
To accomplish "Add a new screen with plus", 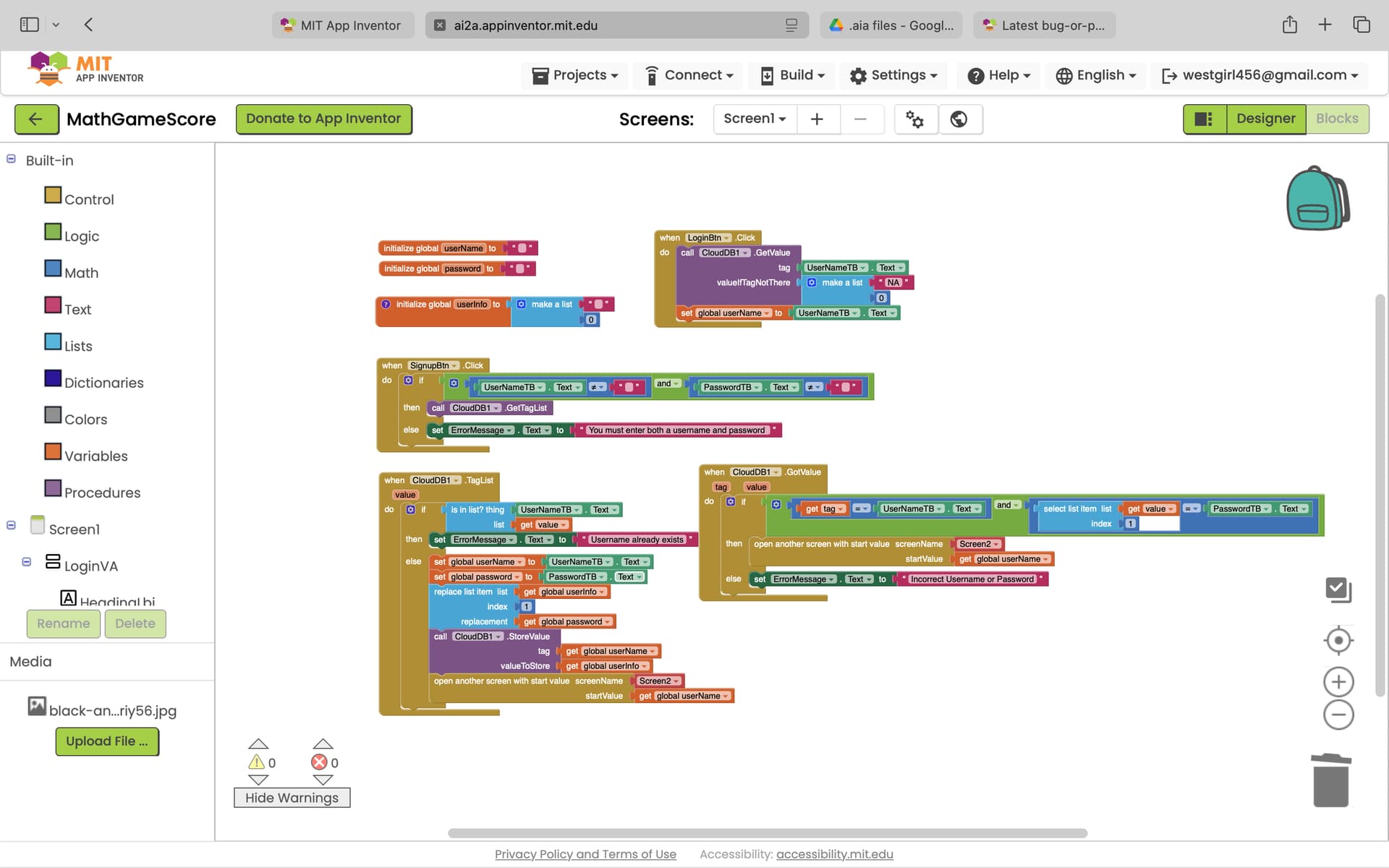I will pyautogui.click(x=817, y=119).
